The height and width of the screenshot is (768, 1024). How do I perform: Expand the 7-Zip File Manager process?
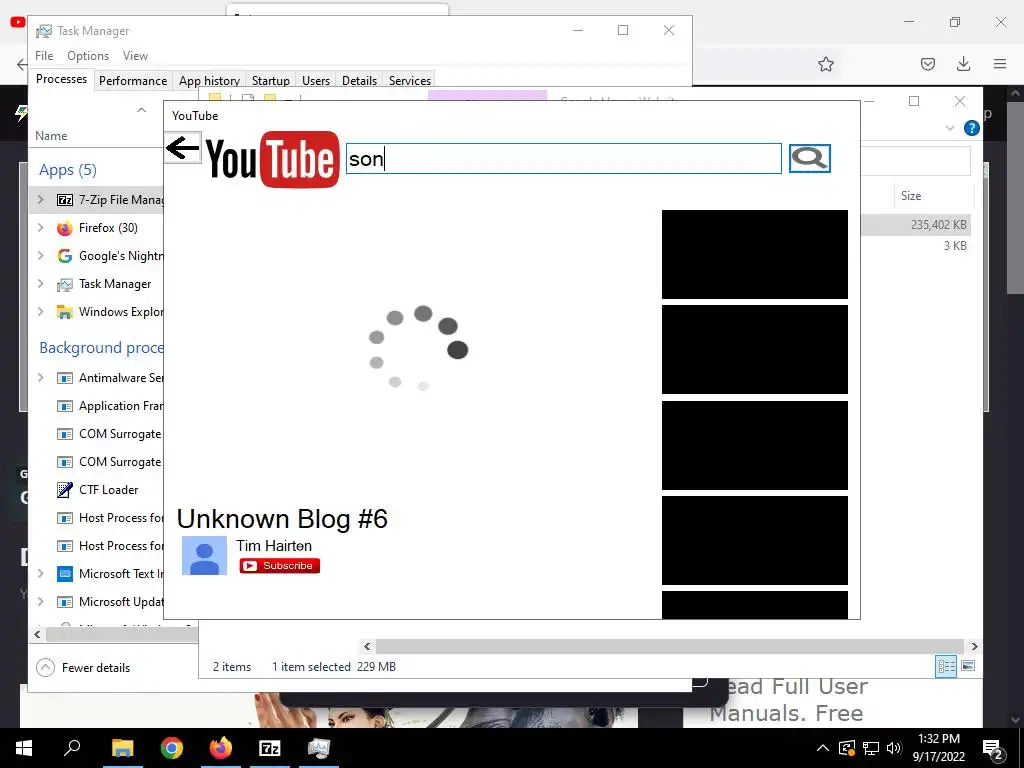coord(41,200)
